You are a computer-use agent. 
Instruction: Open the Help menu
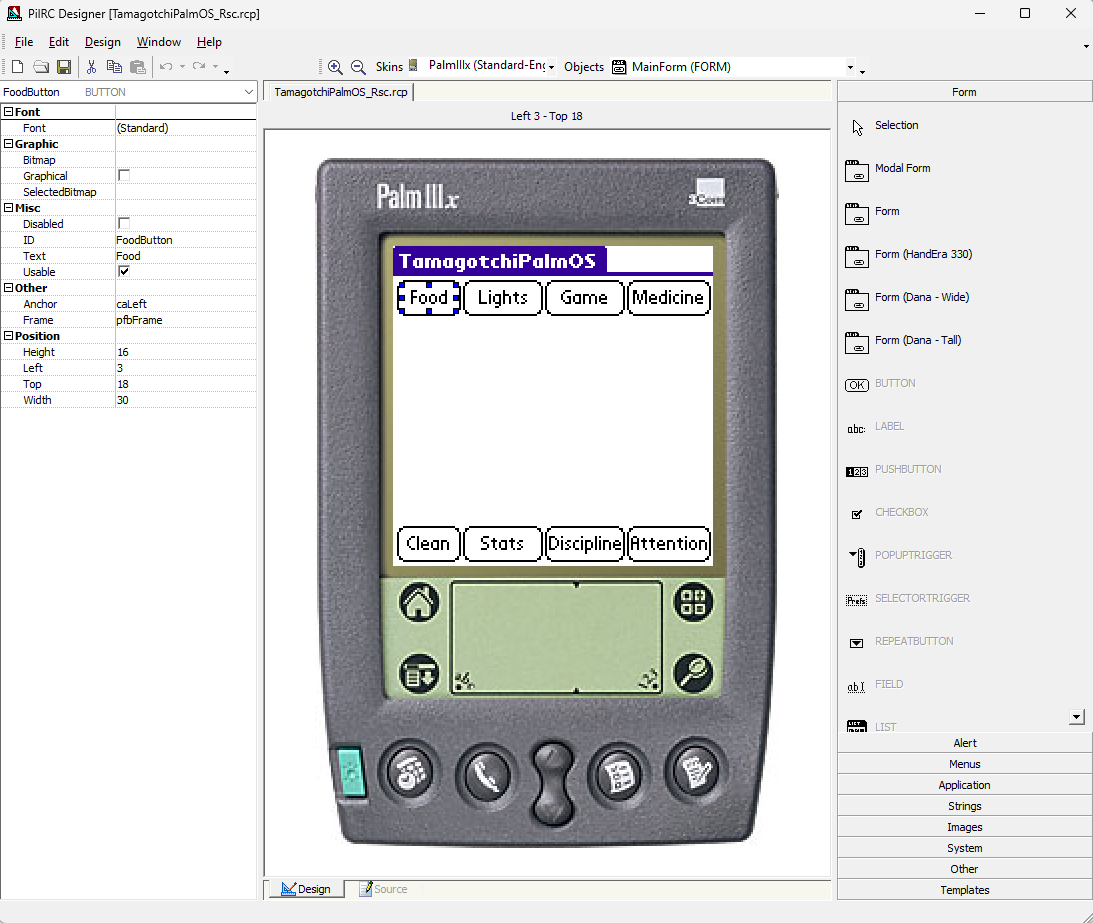[209, 42]
